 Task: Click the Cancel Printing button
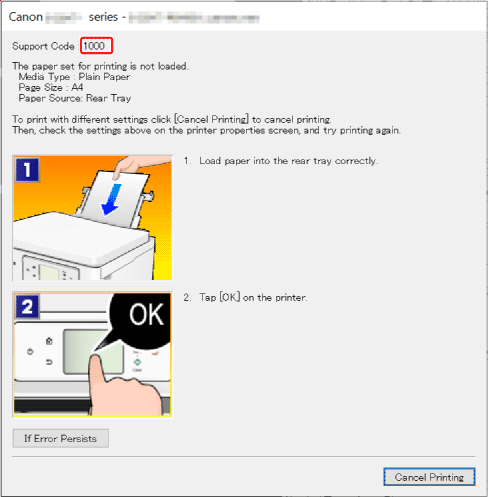(429, 477)
